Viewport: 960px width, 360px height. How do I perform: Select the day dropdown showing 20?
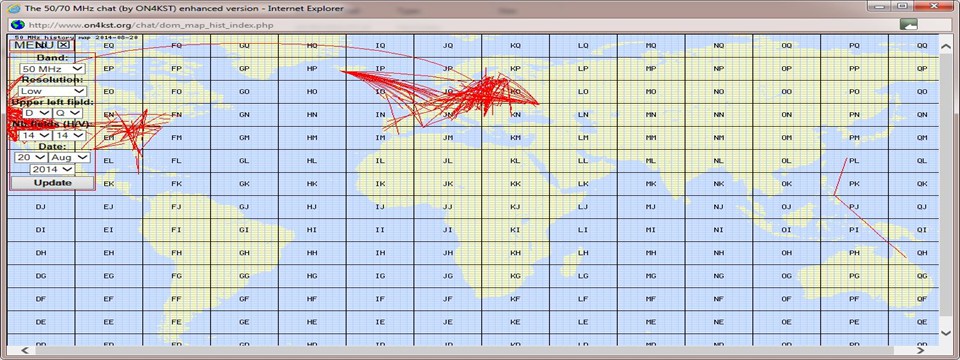(x=31, y=157)
